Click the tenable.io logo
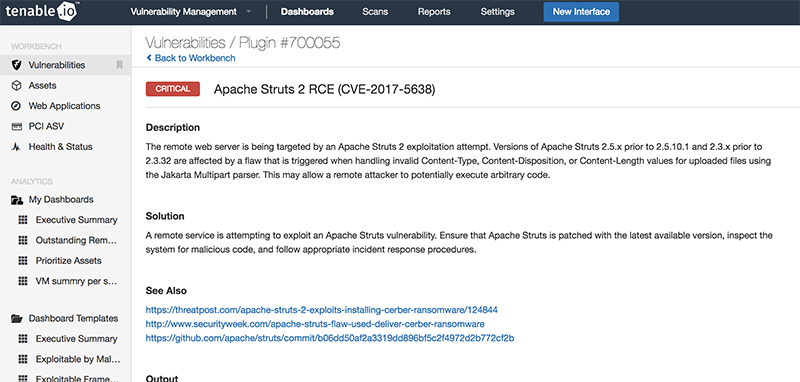The image size is (800, 382). coord(41,11)
